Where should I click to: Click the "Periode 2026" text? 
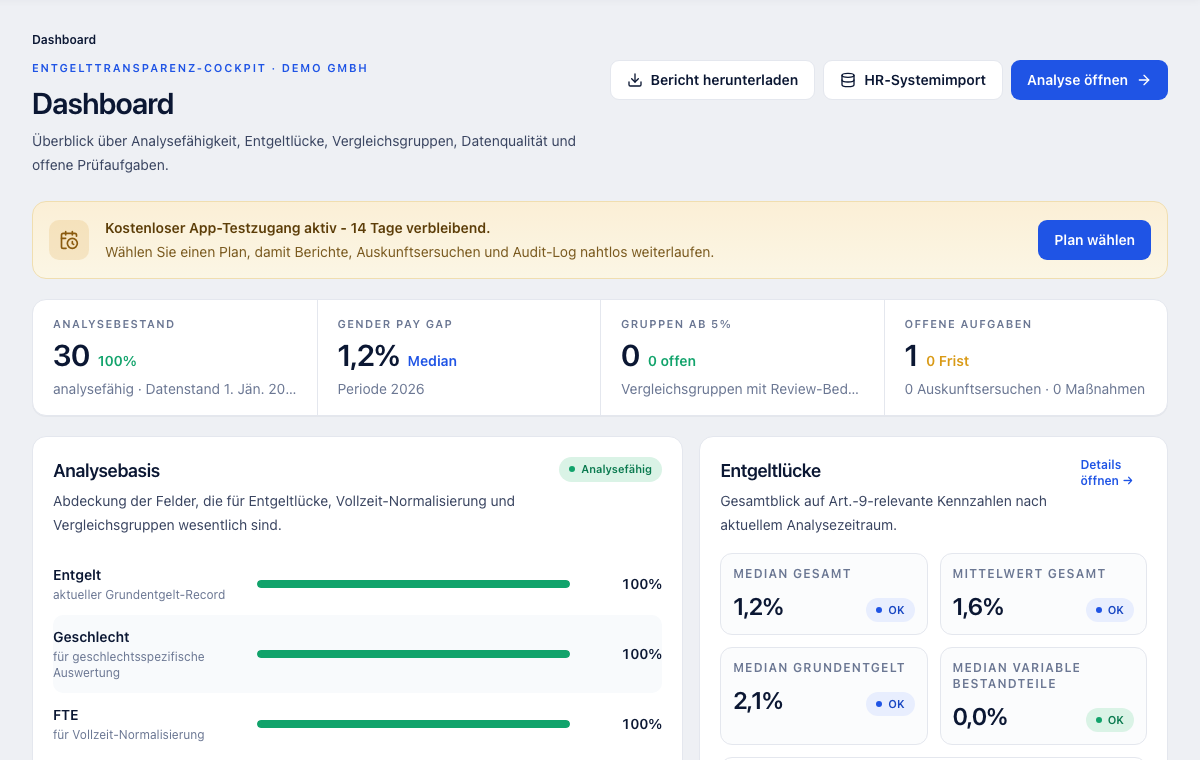click(x=381, y=389)
